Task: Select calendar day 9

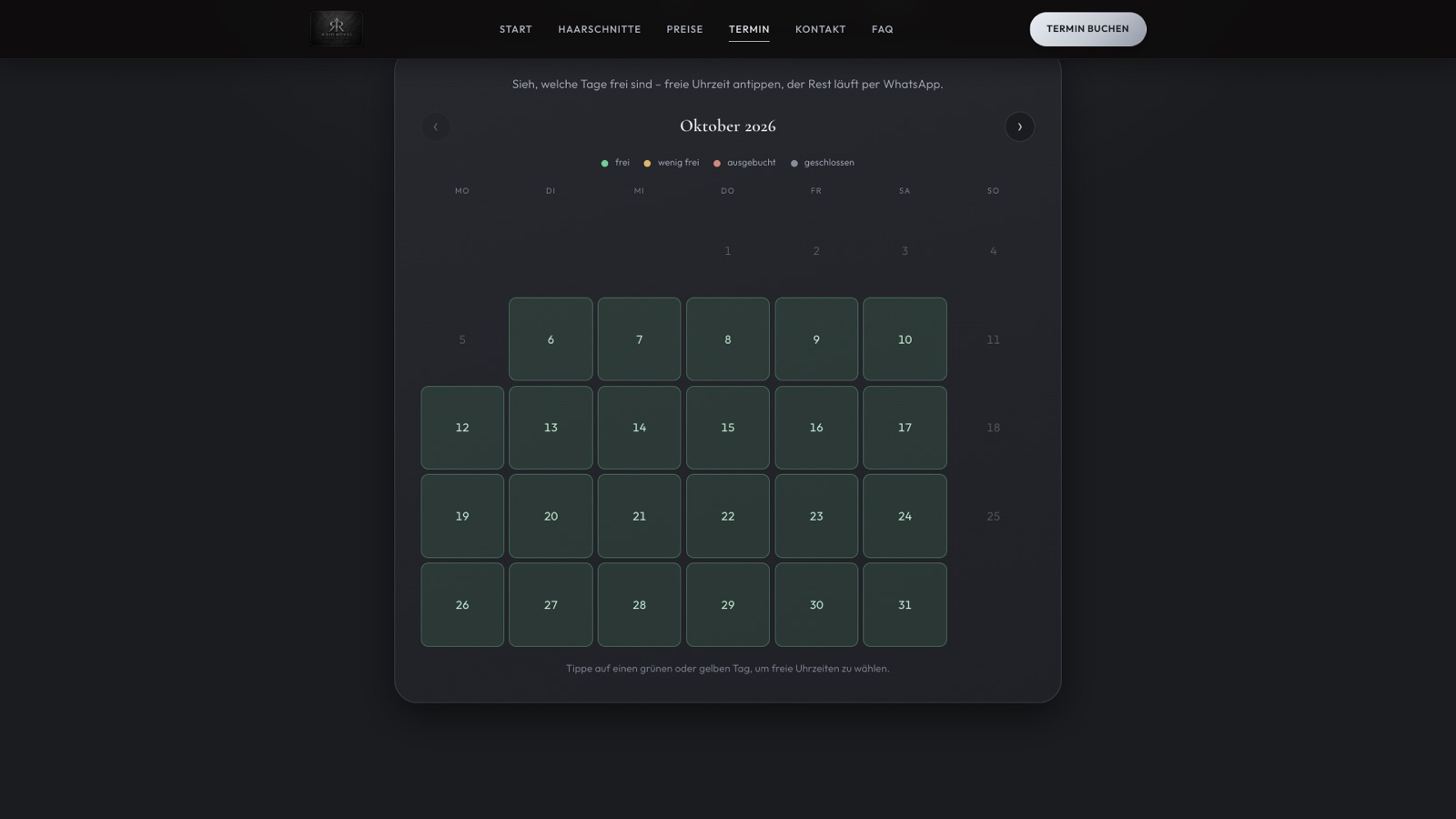Action: click(816, 339)
